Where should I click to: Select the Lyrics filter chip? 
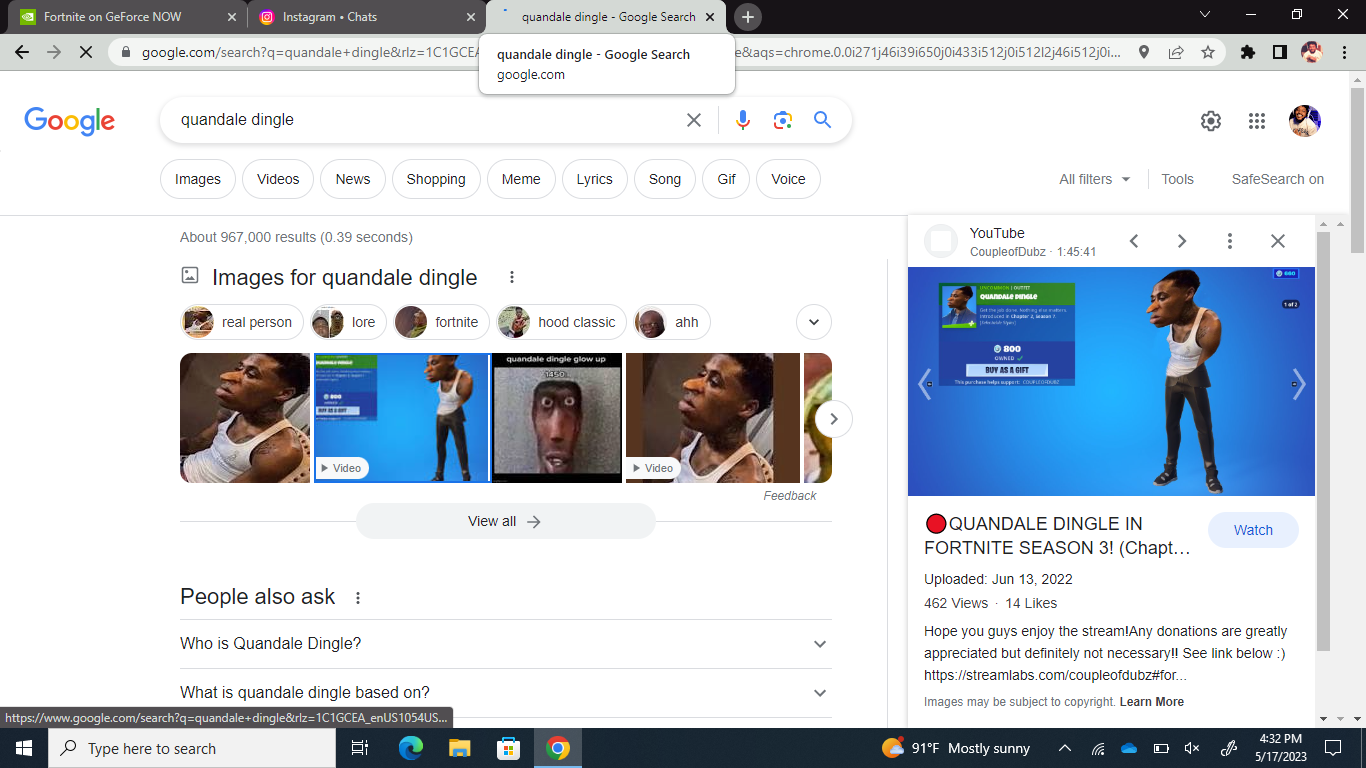(594, 179)
